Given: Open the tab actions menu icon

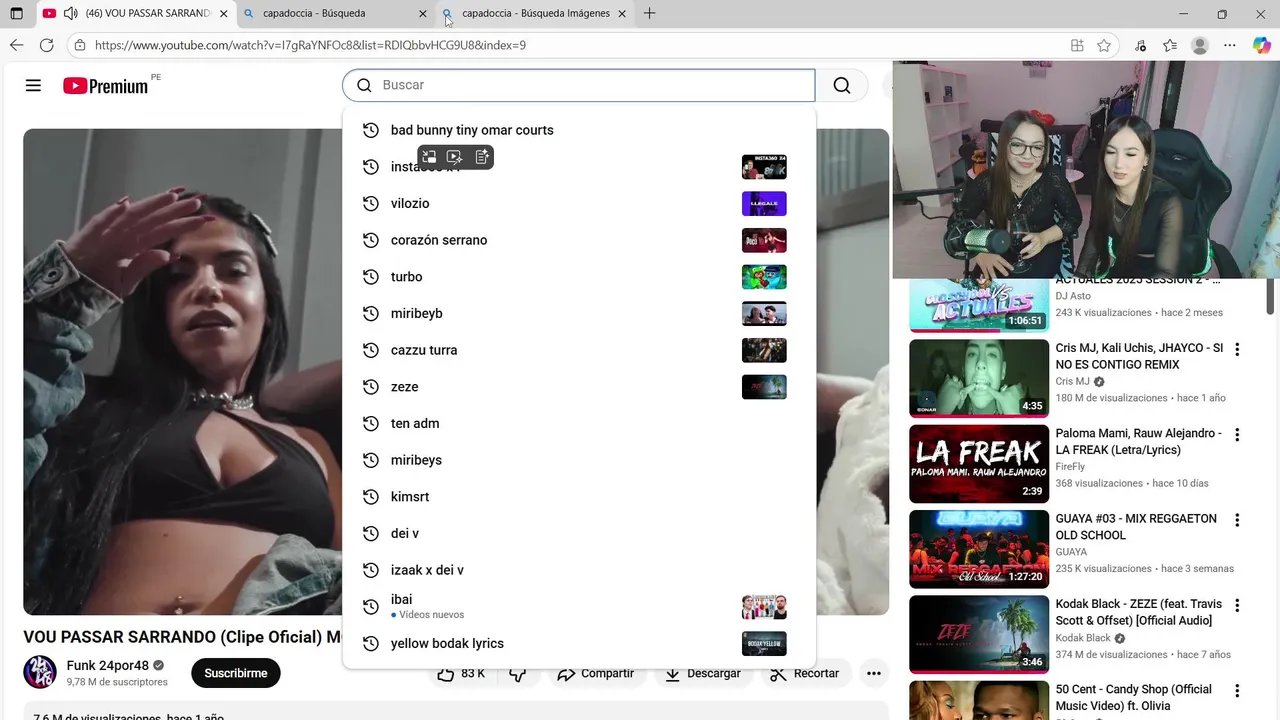Looking at the screenshot, I should 16,14.
